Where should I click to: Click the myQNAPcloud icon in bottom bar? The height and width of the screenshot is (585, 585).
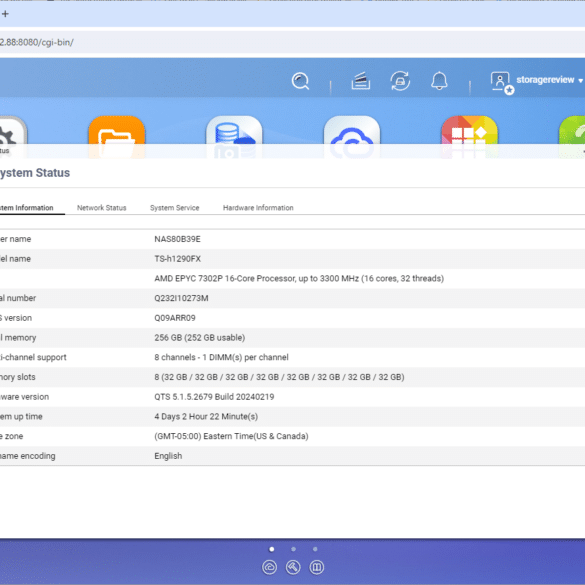coord(269,567)
